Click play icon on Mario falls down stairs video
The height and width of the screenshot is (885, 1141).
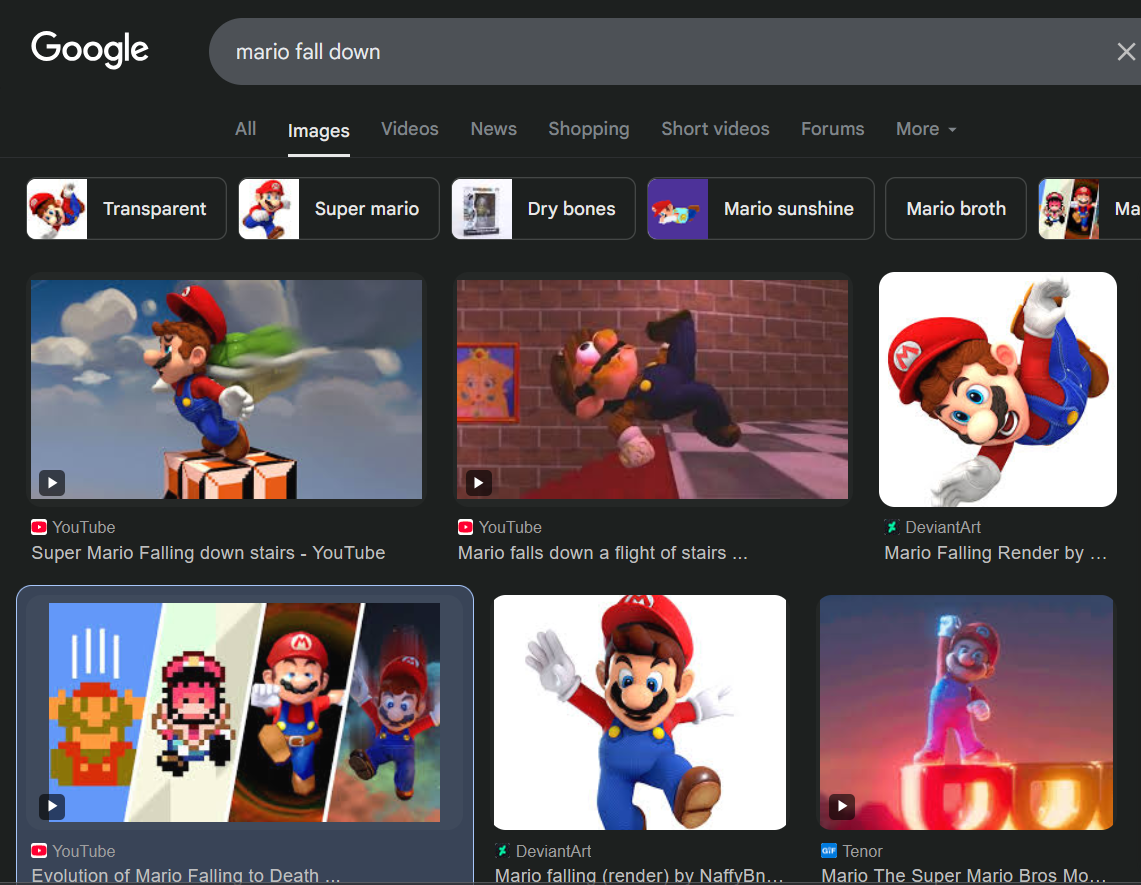tap(479, 483)
